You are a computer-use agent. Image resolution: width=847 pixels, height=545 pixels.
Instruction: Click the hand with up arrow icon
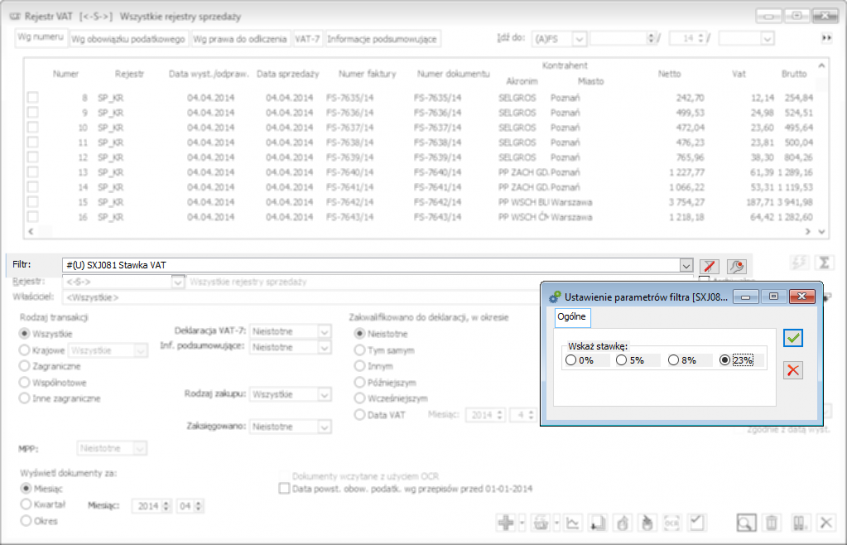click(622, 522)
